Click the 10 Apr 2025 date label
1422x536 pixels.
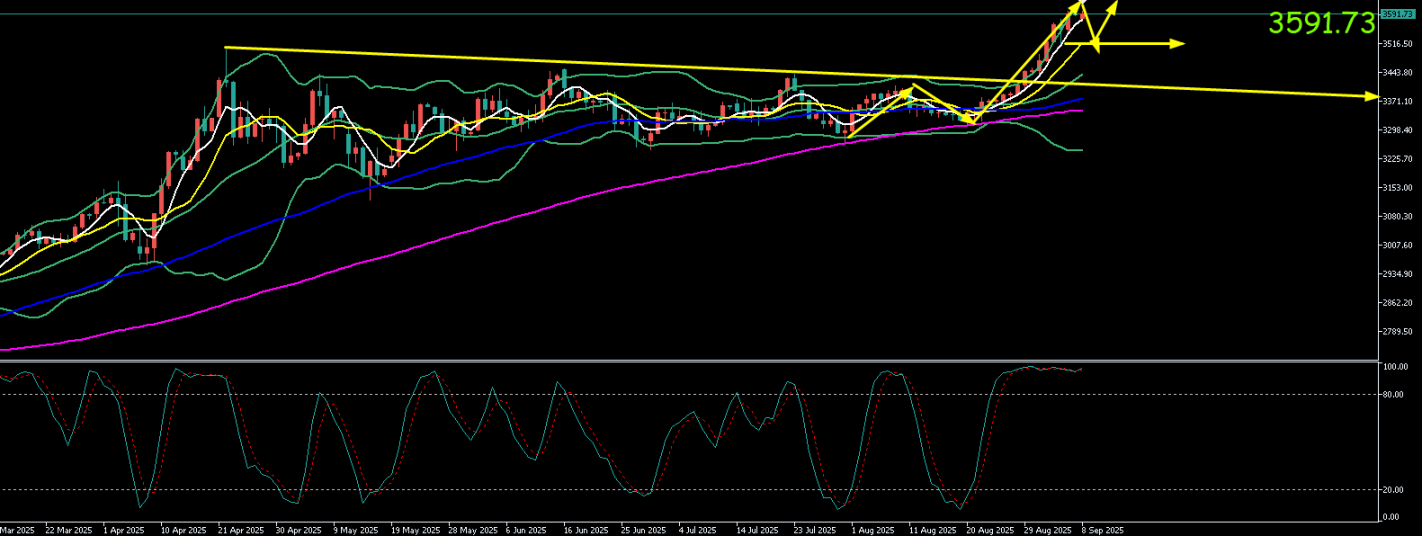click(x=183, y=530)
